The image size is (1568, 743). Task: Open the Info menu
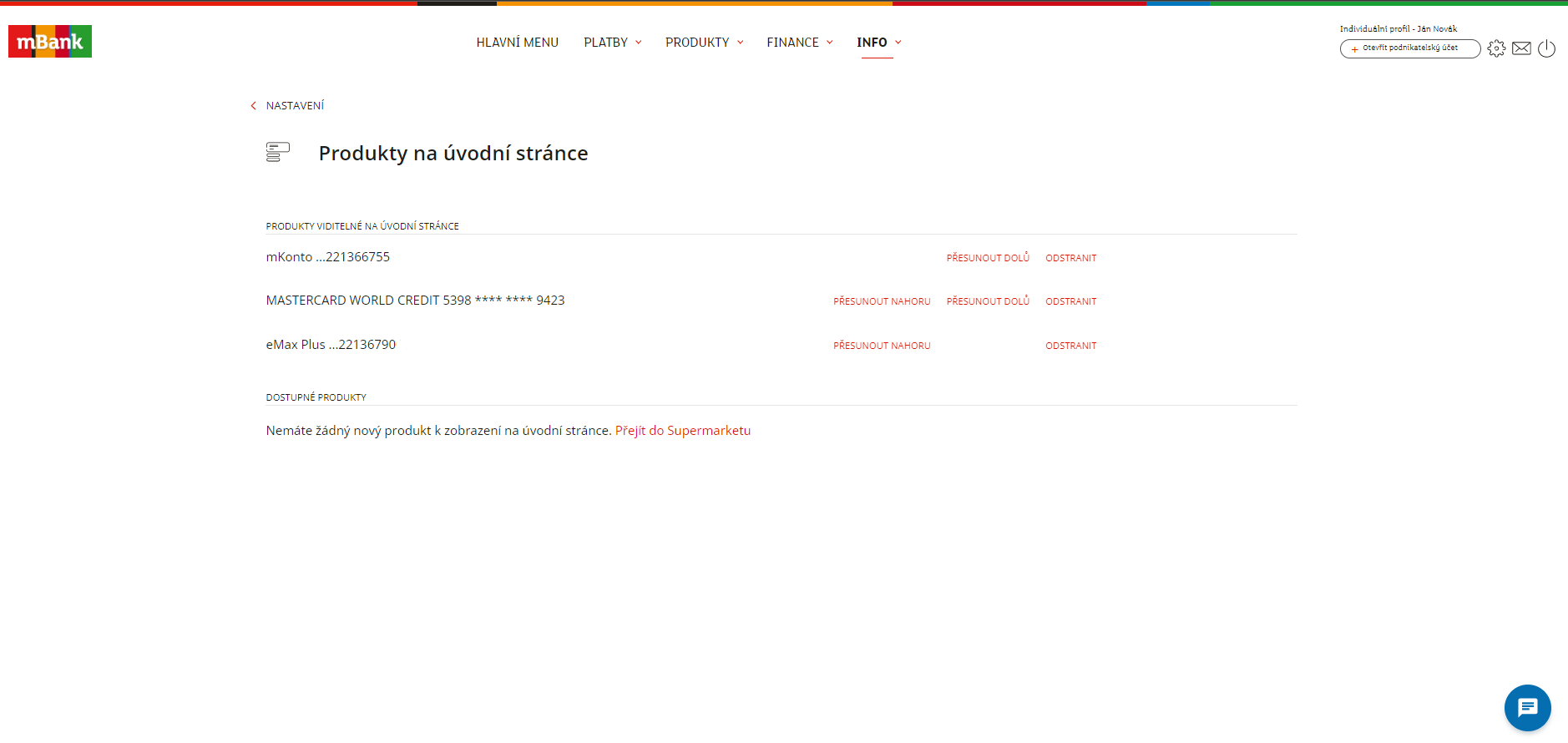tap(878, 43)
